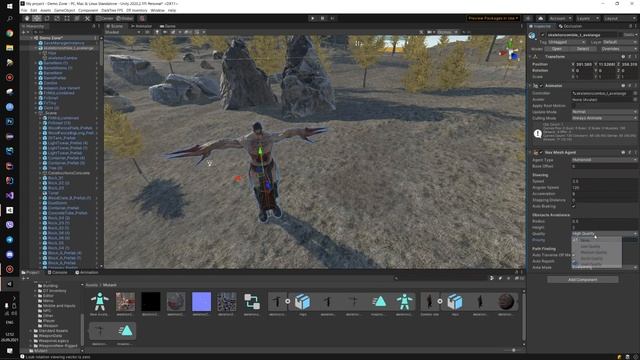Open Update Mode dropdown
The height and width of the screenshot is (360, 640).
(604, 112)
